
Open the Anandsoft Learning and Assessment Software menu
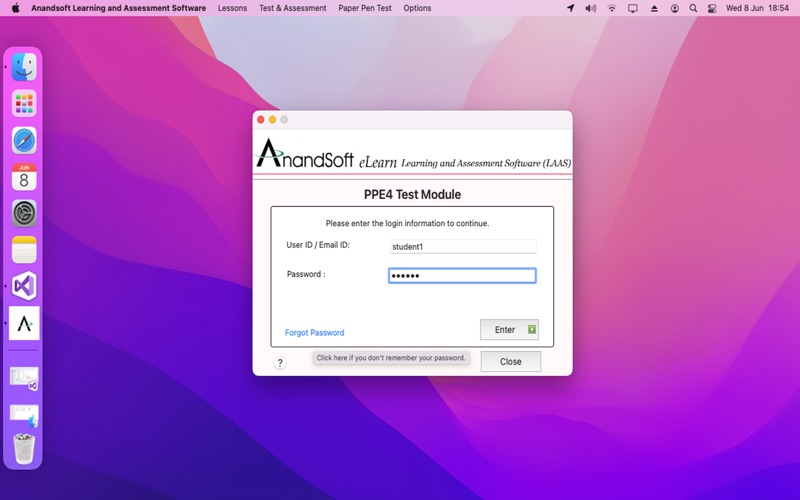tap(118, 8)
